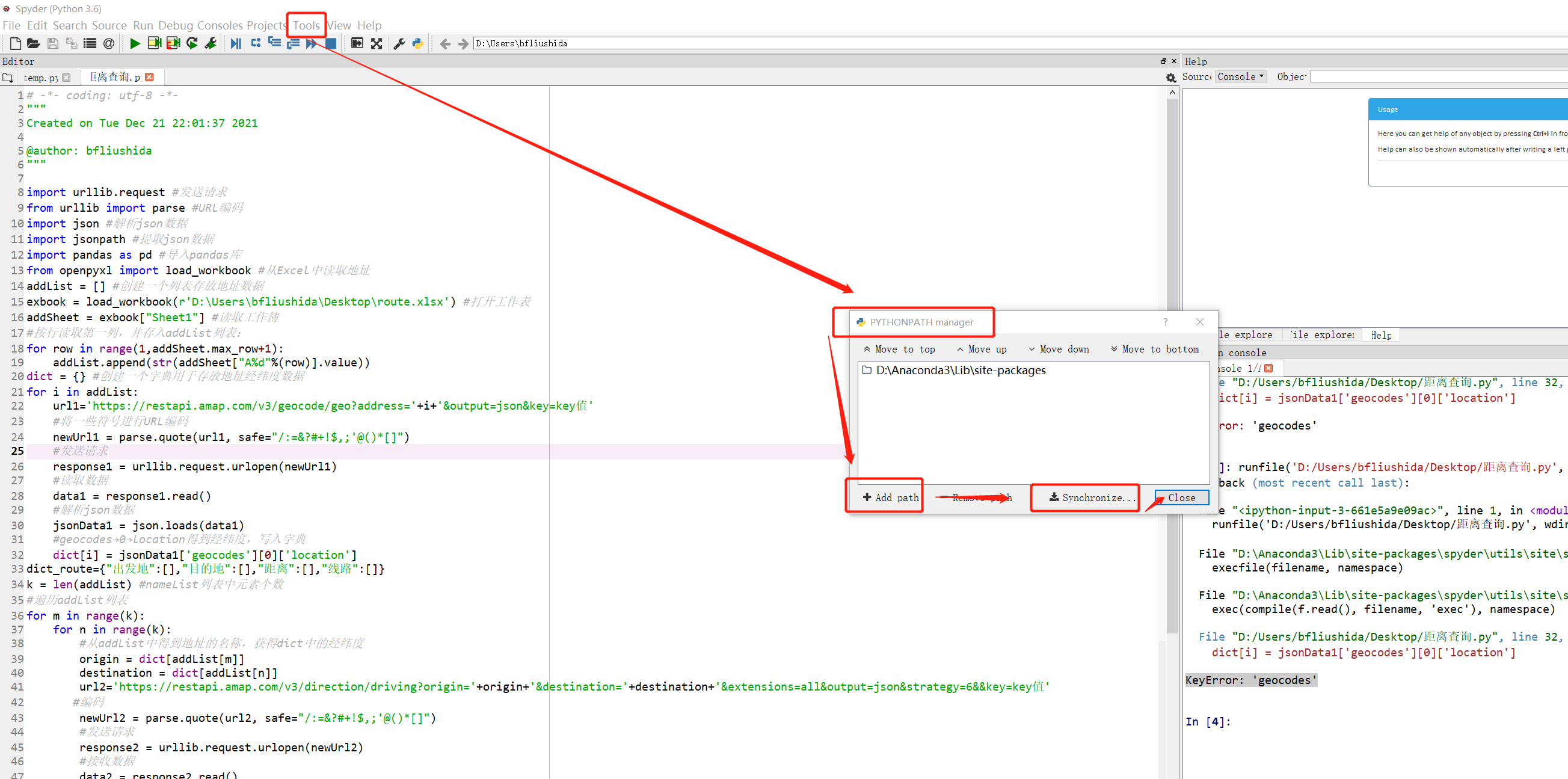Open the Source selector dropdown in the Help pane
The height and width of the screenshot is (779, 1568).
[x=1241, y=76]
